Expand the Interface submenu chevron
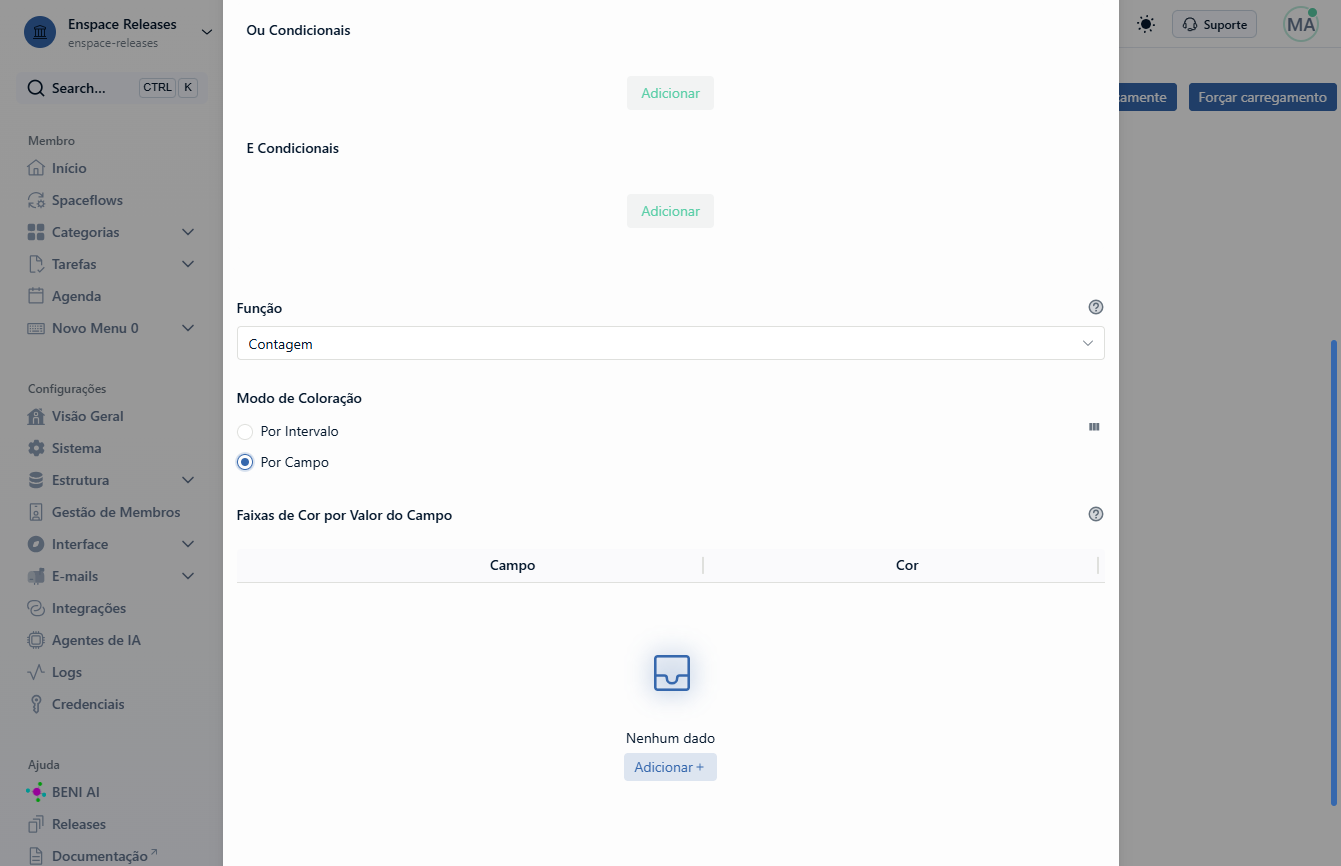Image resolution: width=1341 pixels, height=866 pixels. pyautogui.click(x=188, y=544)
